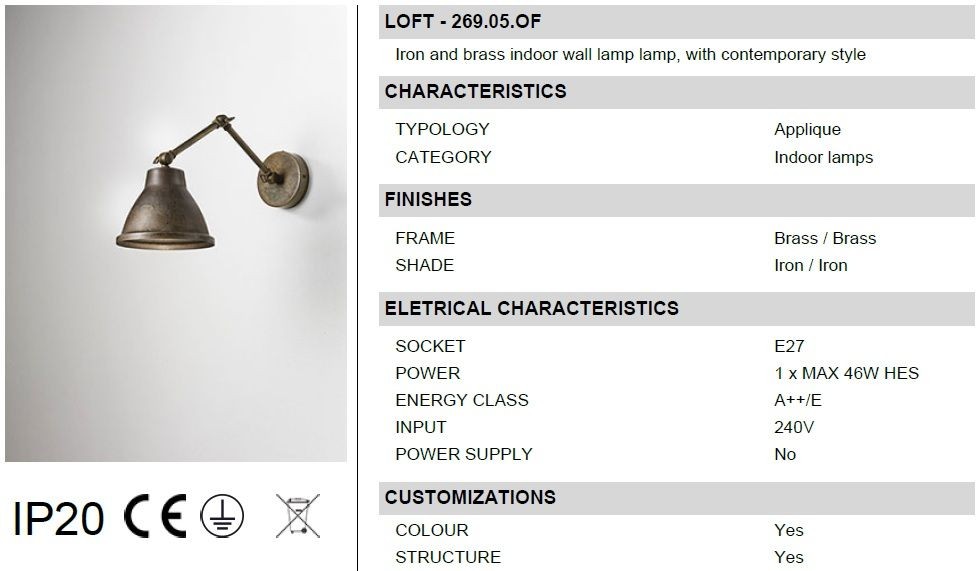The height and width of the screenshot is (571, 977).
Task: Click the ELETRICAL CHARACTERISTICS section header
Action: tap(676, 309)
